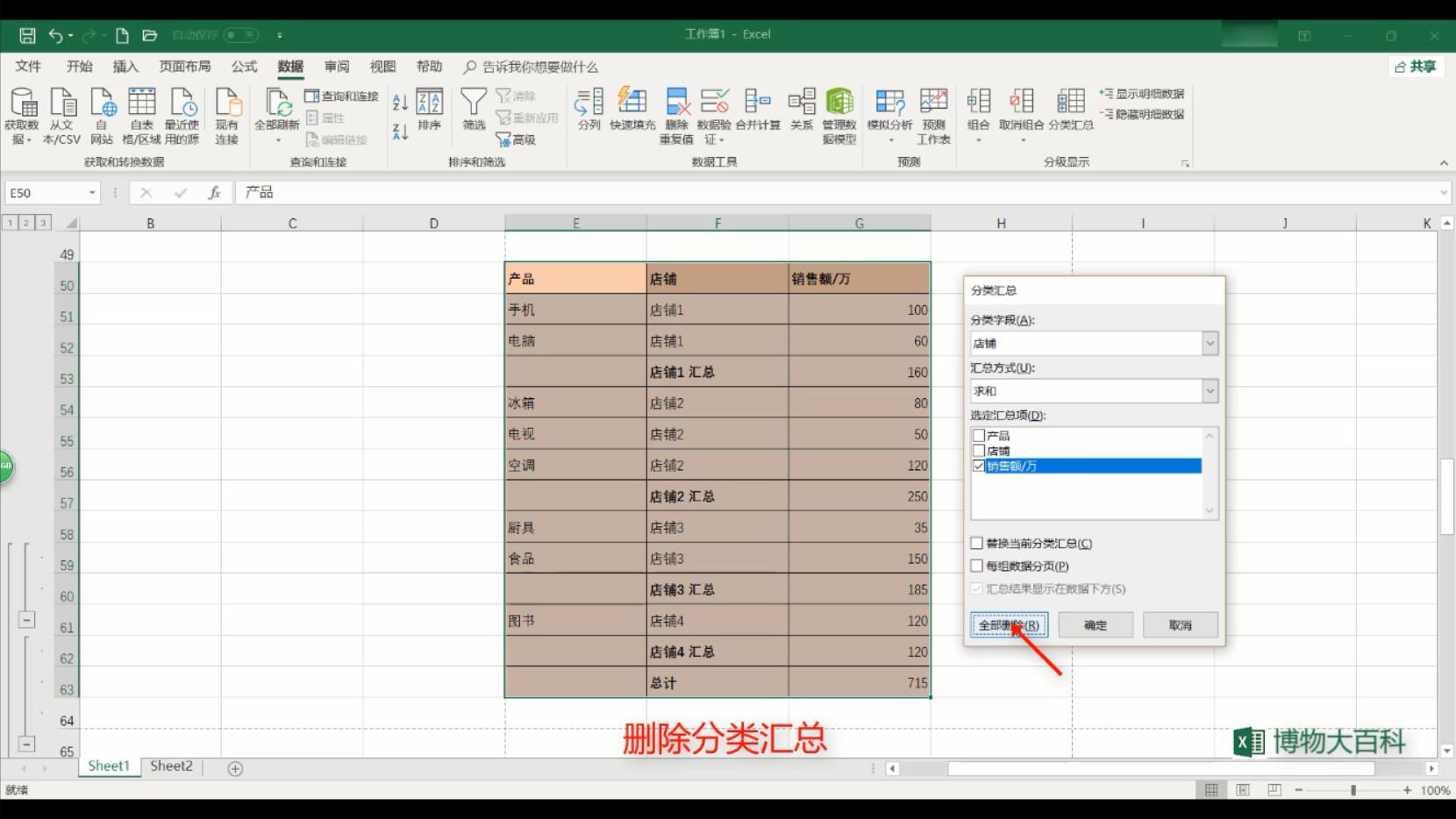Click the Subtotal (分类汇总) icon
Image resolution: width=1456 pixels, height=819 pixels.
pos(1069,110)
